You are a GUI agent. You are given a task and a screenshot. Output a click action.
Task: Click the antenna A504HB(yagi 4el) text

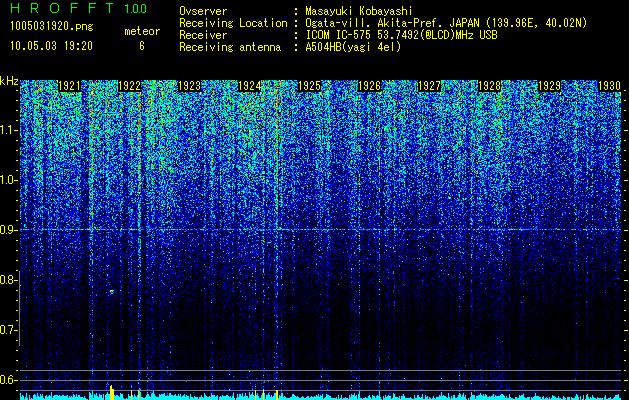click(x=353, y=47)
